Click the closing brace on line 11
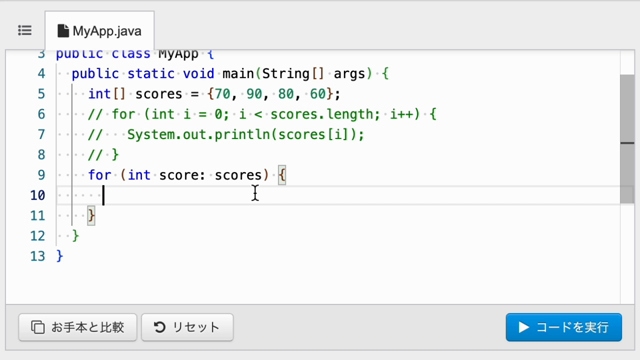This screenshot has height=360, width=640. 91,216
